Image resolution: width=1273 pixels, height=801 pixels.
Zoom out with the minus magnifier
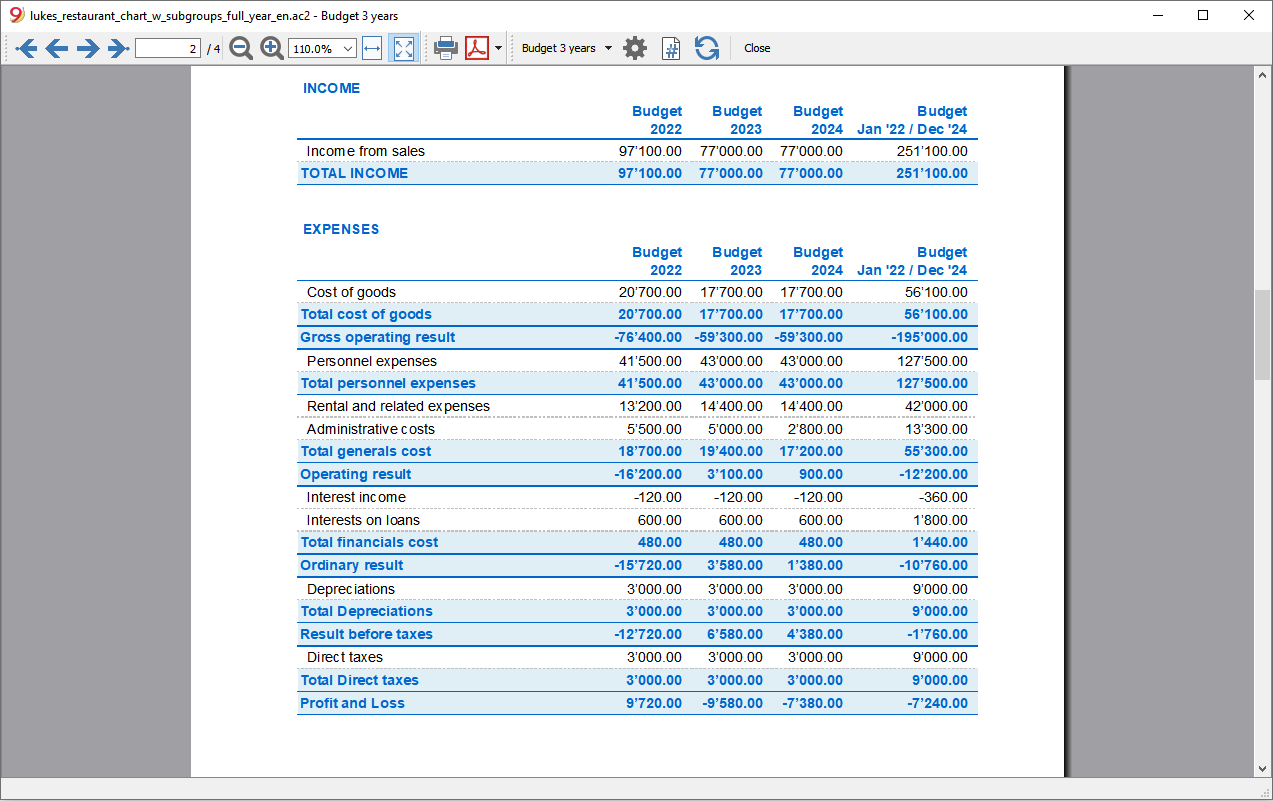241,48
